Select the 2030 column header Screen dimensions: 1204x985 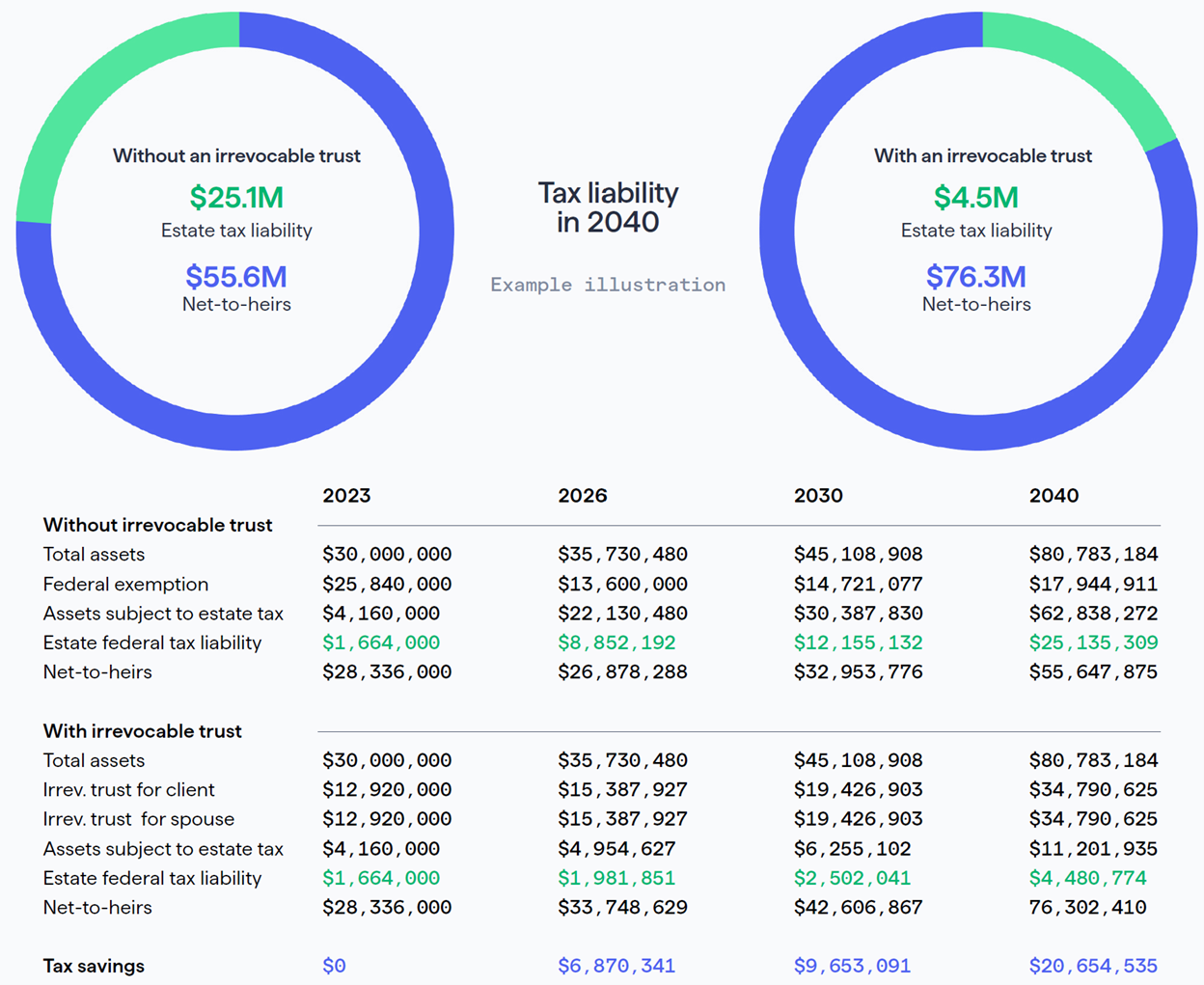(818, 496)
